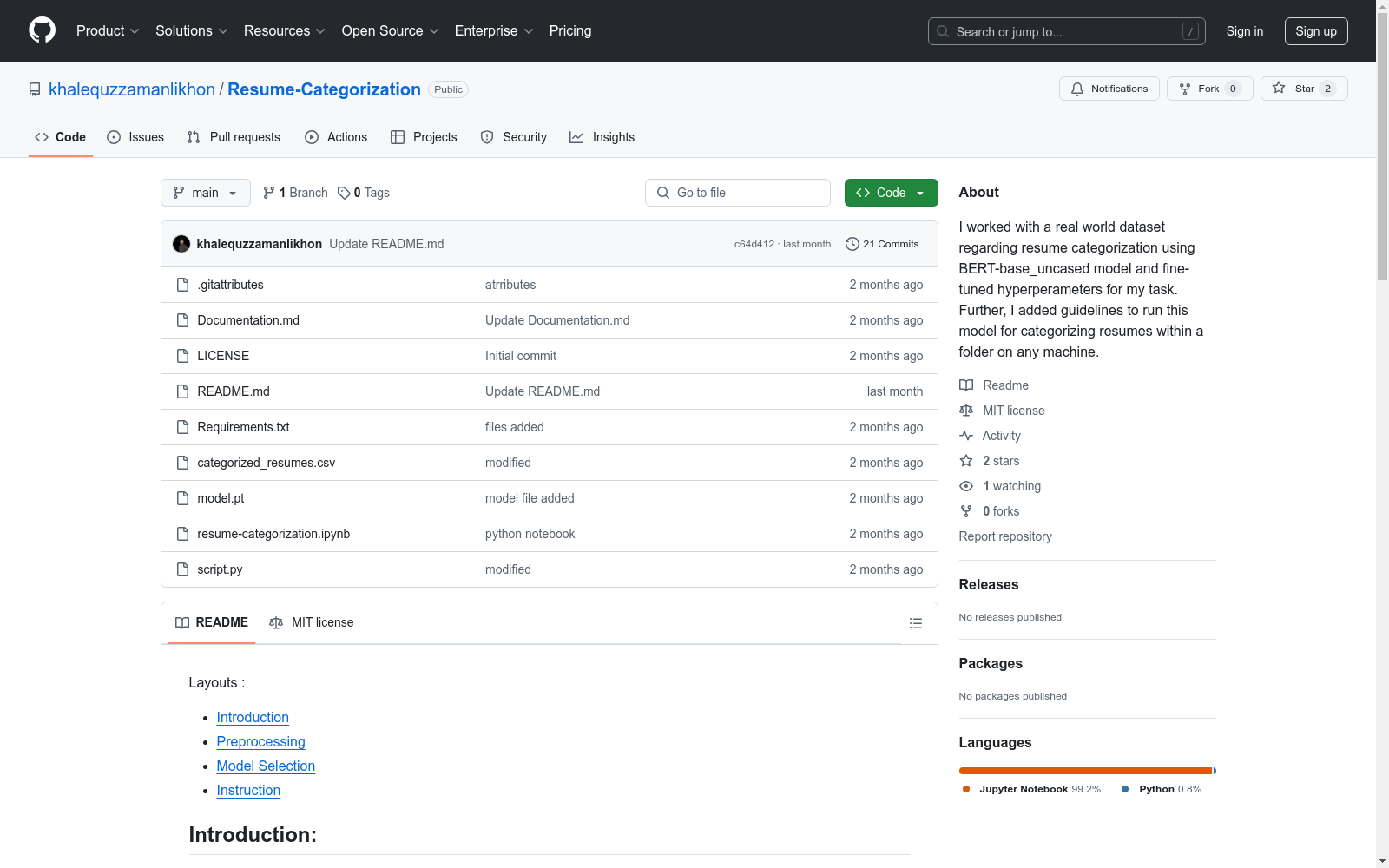Switch to the MIT license tab
This screenshot has height=868, width=1389.
click(x=312, y=622)
